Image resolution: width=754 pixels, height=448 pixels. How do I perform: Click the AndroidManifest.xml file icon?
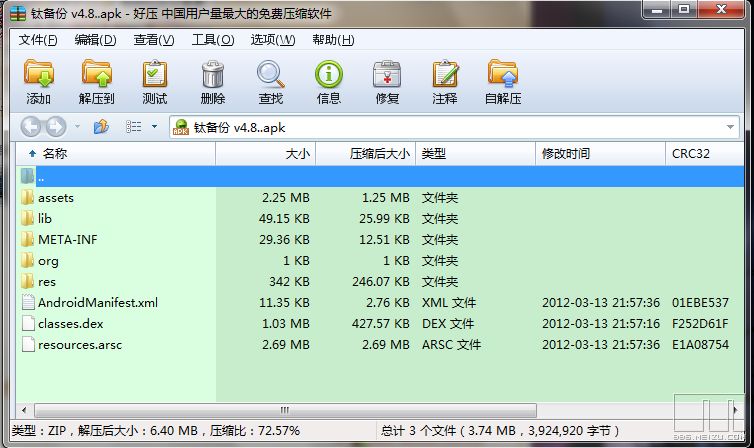point(28,302)
